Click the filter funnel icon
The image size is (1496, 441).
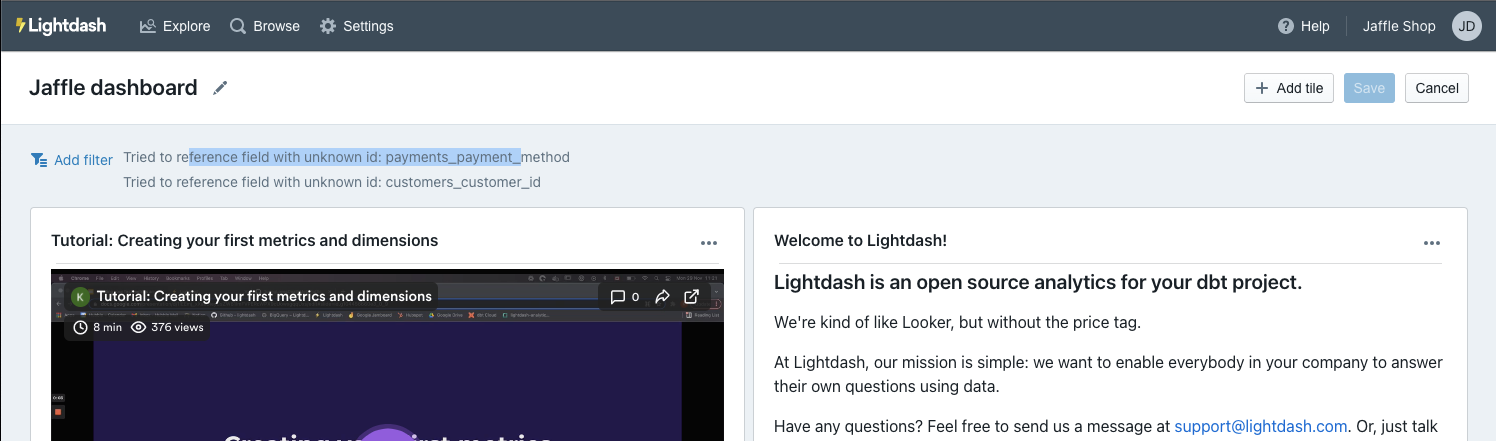click(x=39, y=160)
